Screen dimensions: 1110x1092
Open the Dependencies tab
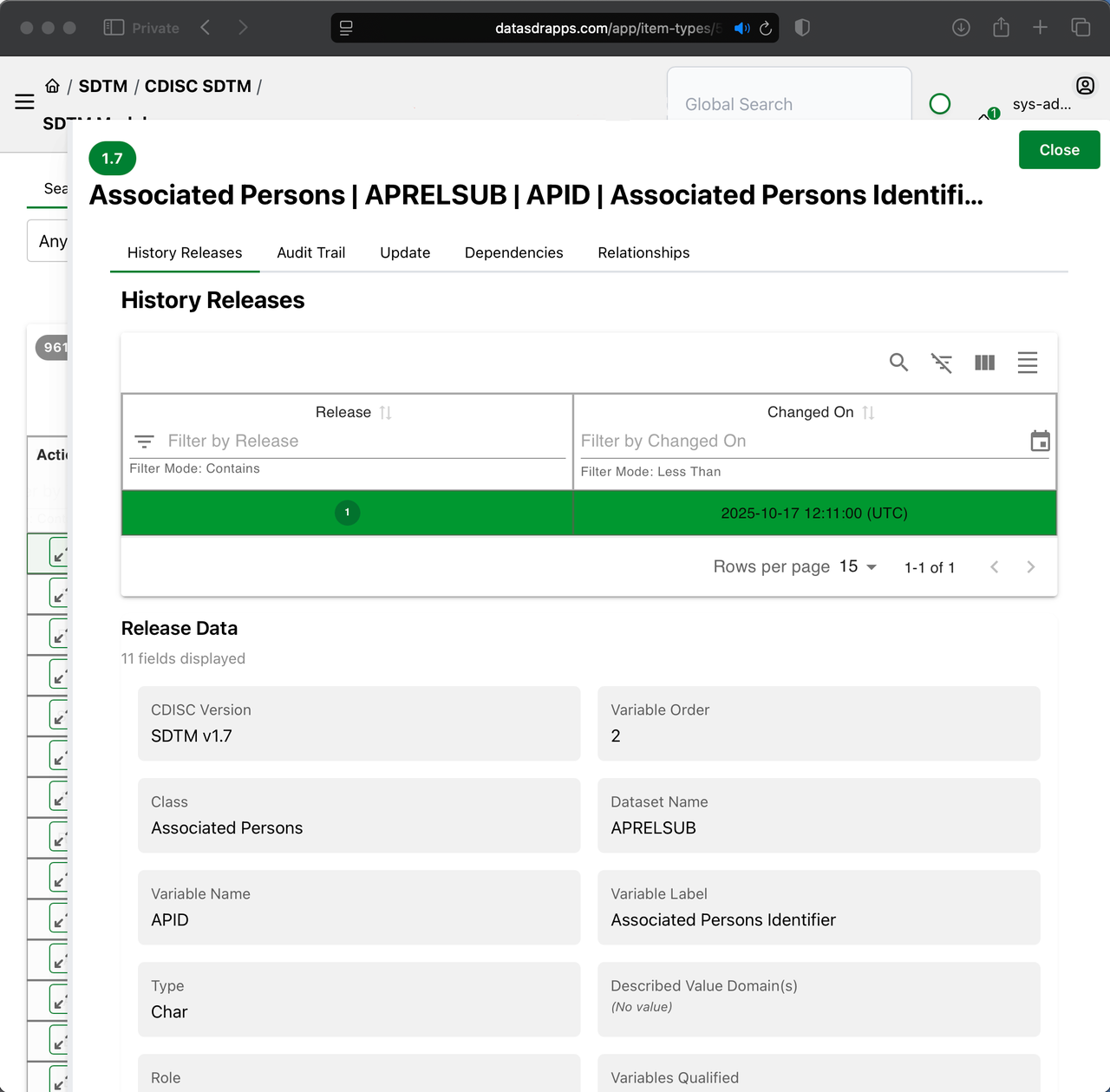click(513, 252)
